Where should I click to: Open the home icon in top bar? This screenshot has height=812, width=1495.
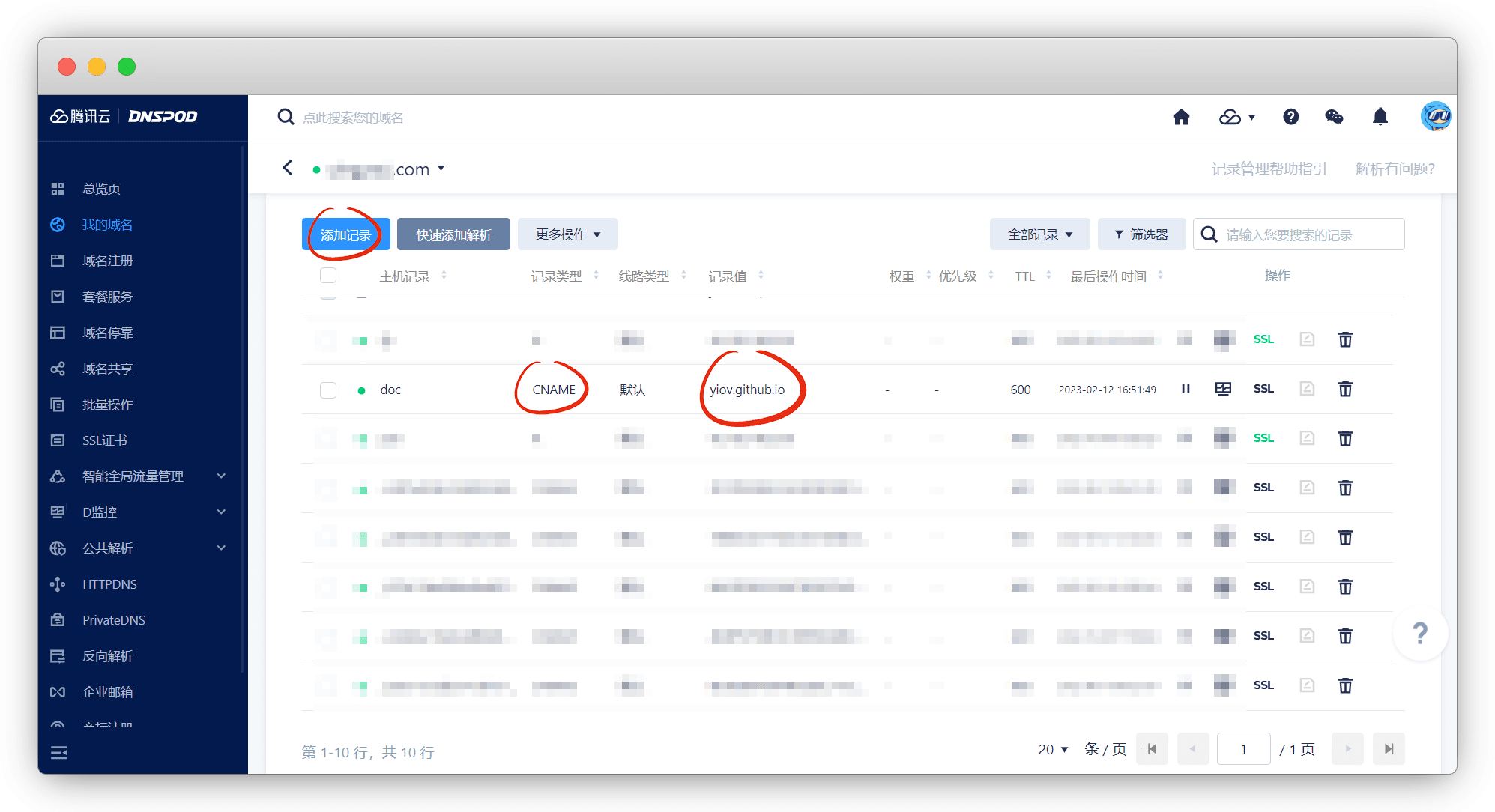tap(1182, 117)
